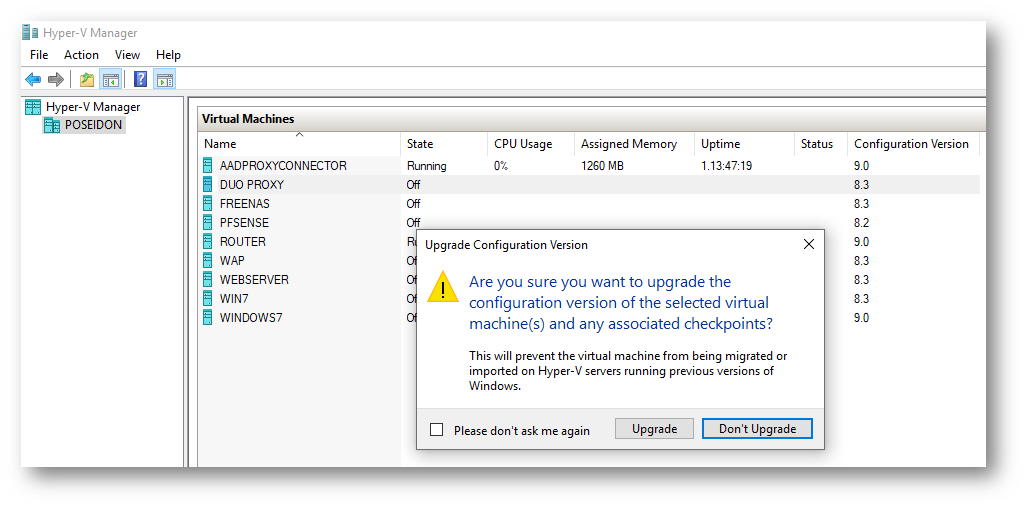This screenshot has height=509, width=1028.
Task: Click the FREENAS virtual machine icon
Action: (208, 204)
